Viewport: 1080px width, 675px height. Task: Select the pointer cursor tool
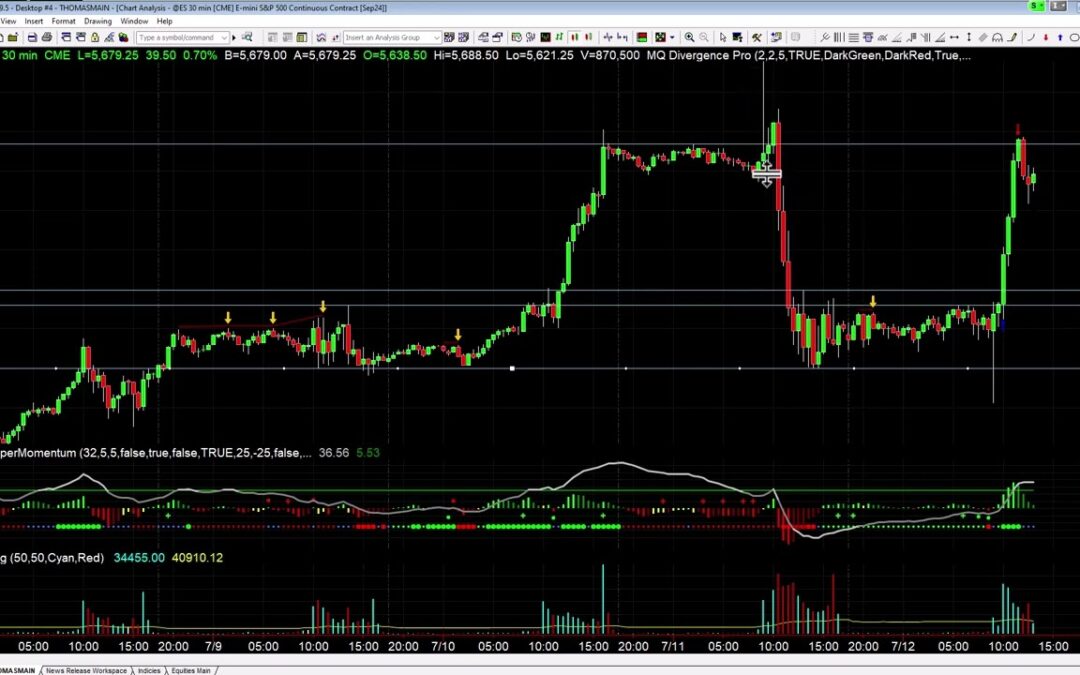[x=723, y=37]
